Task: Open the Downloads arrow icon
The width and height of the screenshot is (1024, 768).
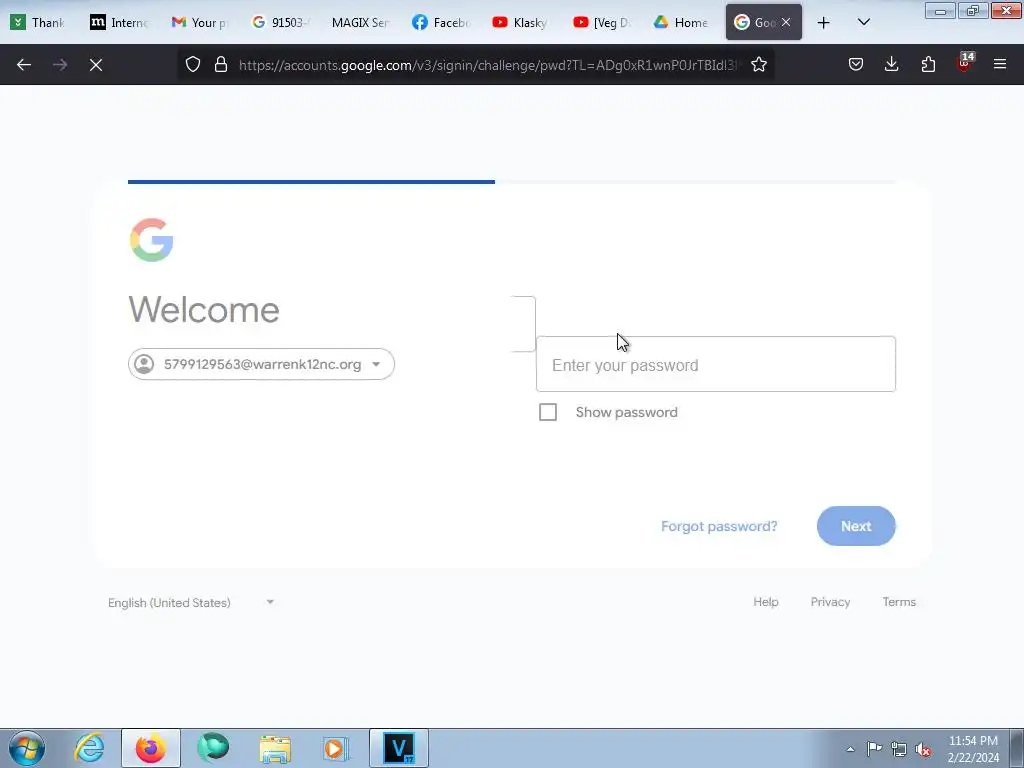Action: [x=891, y=65]
